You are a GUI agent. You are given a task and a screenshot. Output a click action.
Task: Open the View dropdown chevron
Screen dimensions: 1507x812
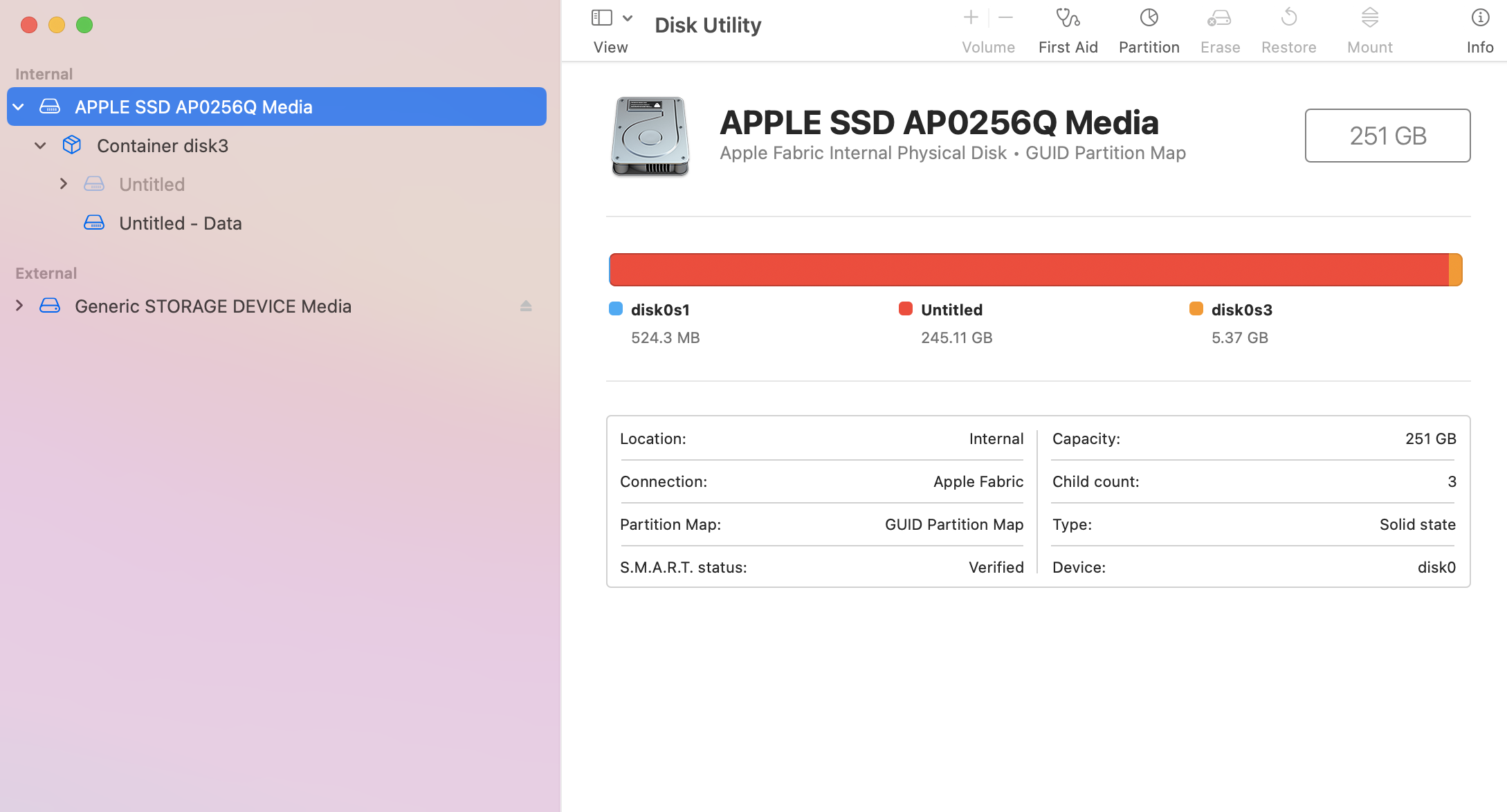click(628, 18)
